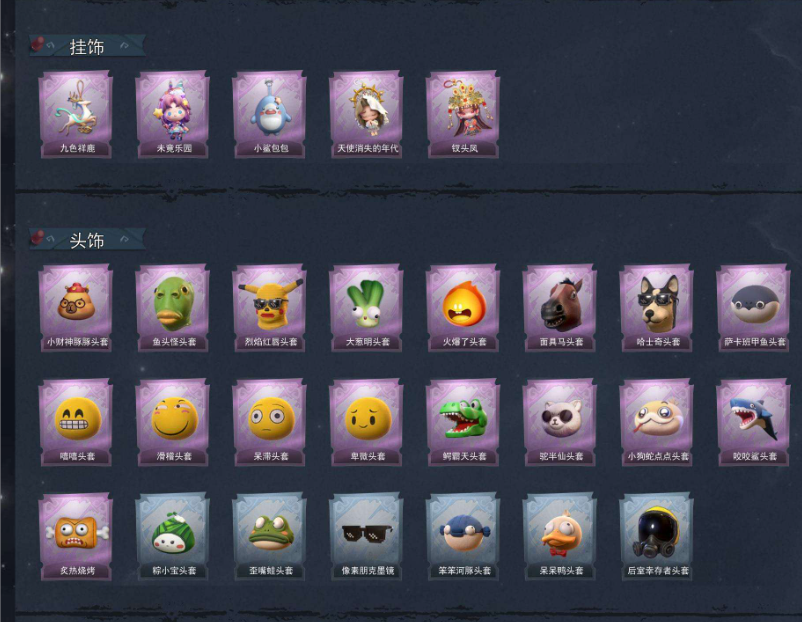This screenshot has height=622, width=802.
Task: Select the 嘻嘻头套 grinning emoji headgear
Action: [x=76, y=422]
